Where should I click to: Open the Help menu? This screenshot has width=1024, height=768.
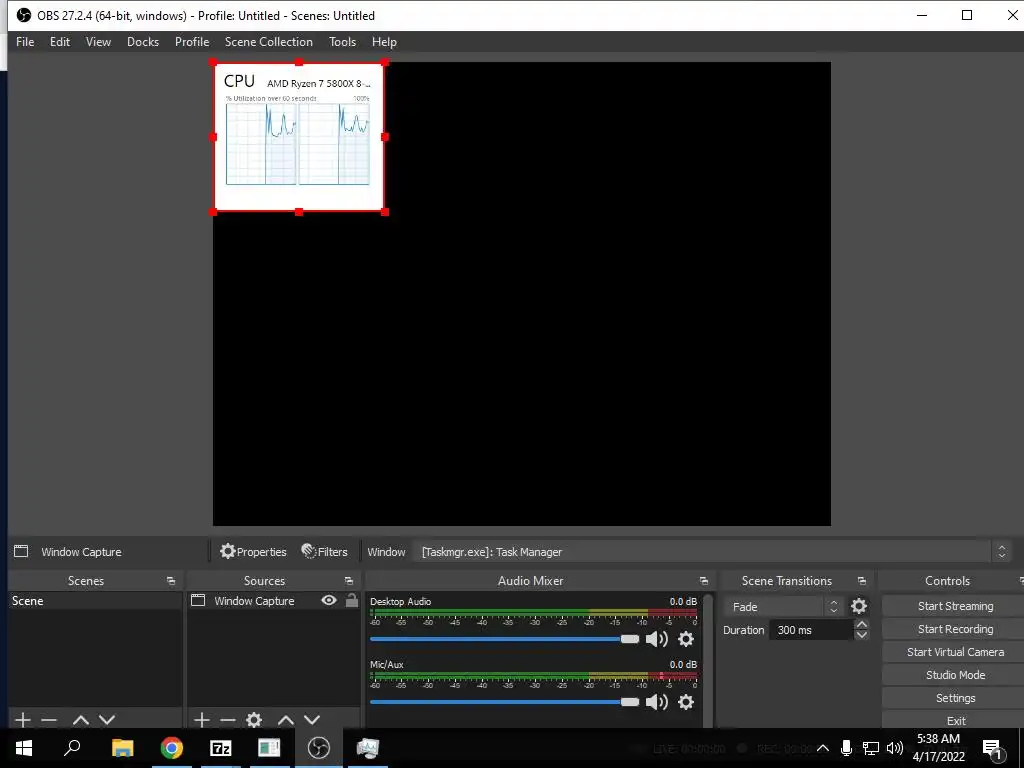click(384, 42)
